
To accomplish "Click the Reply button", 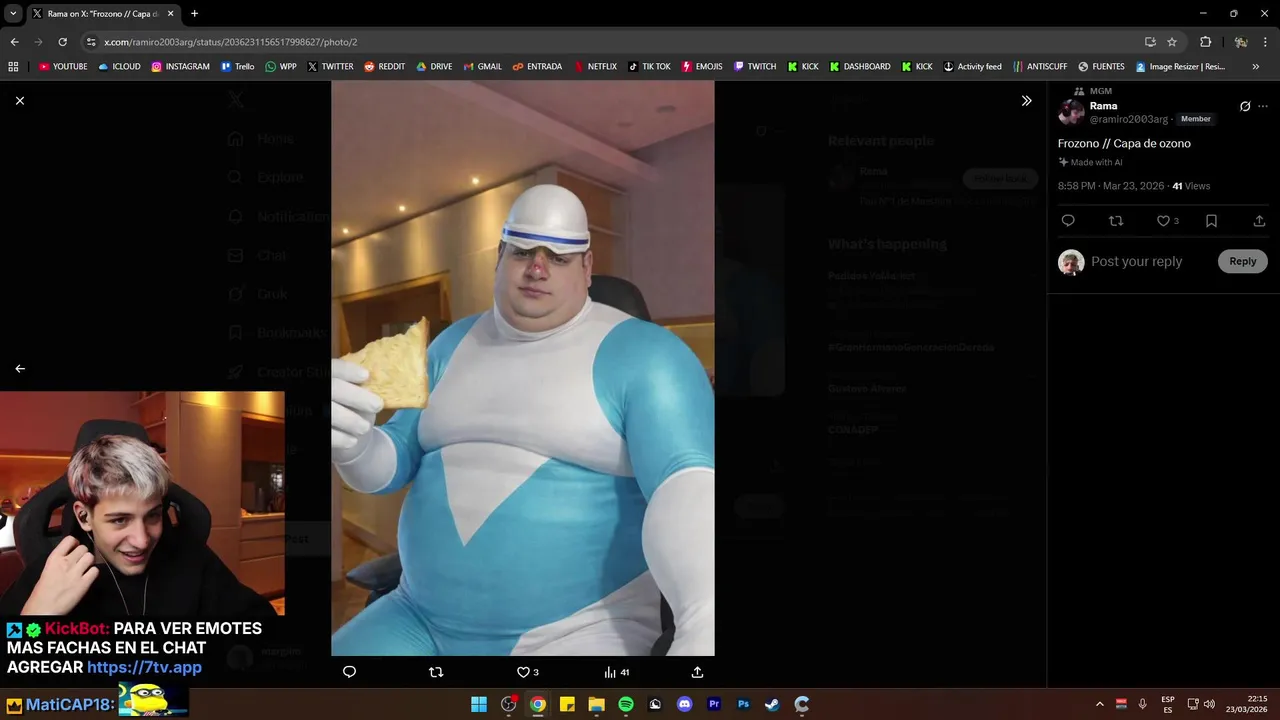I will (1243, 261).
